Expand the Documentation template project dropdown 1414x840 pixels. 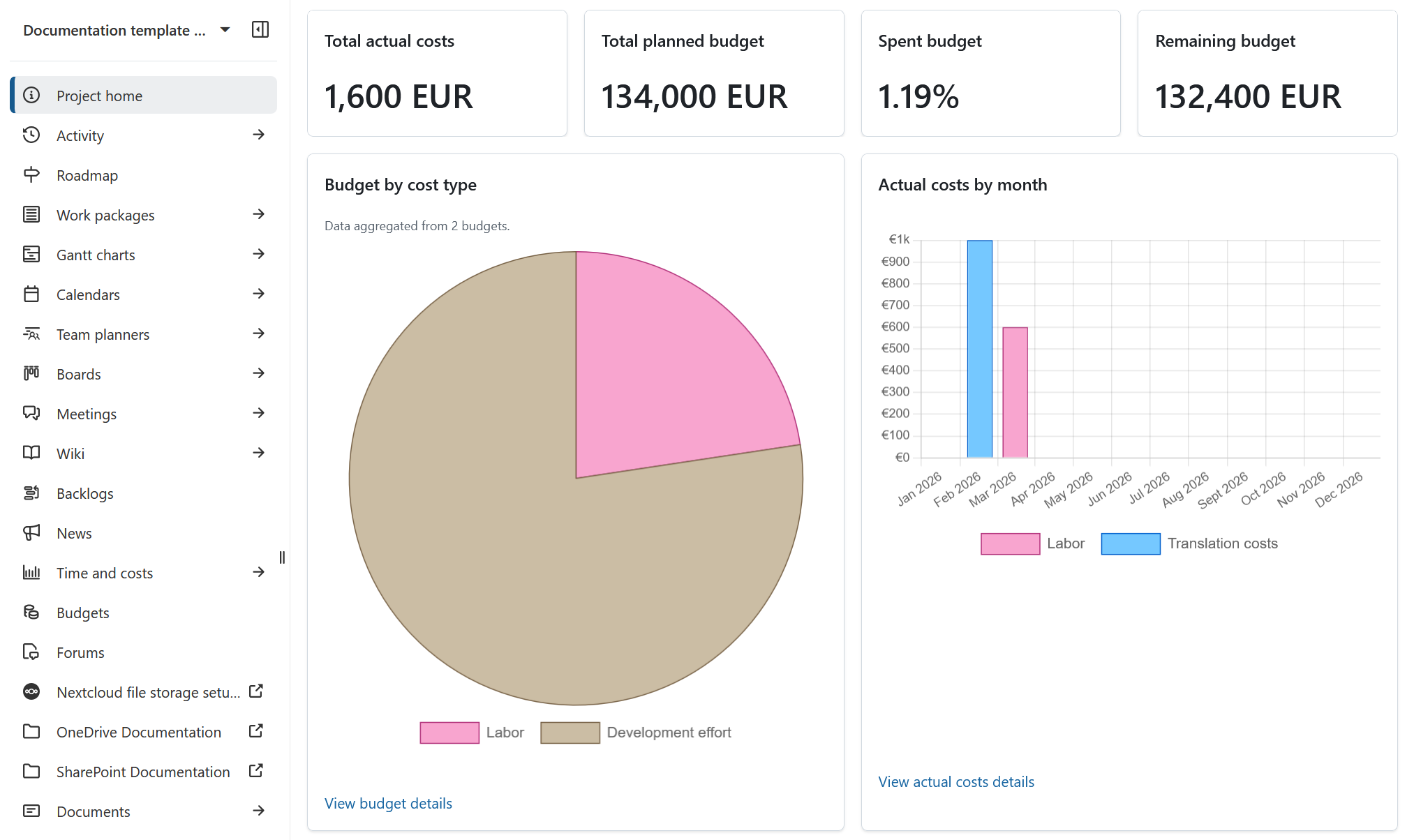point(225,29)
